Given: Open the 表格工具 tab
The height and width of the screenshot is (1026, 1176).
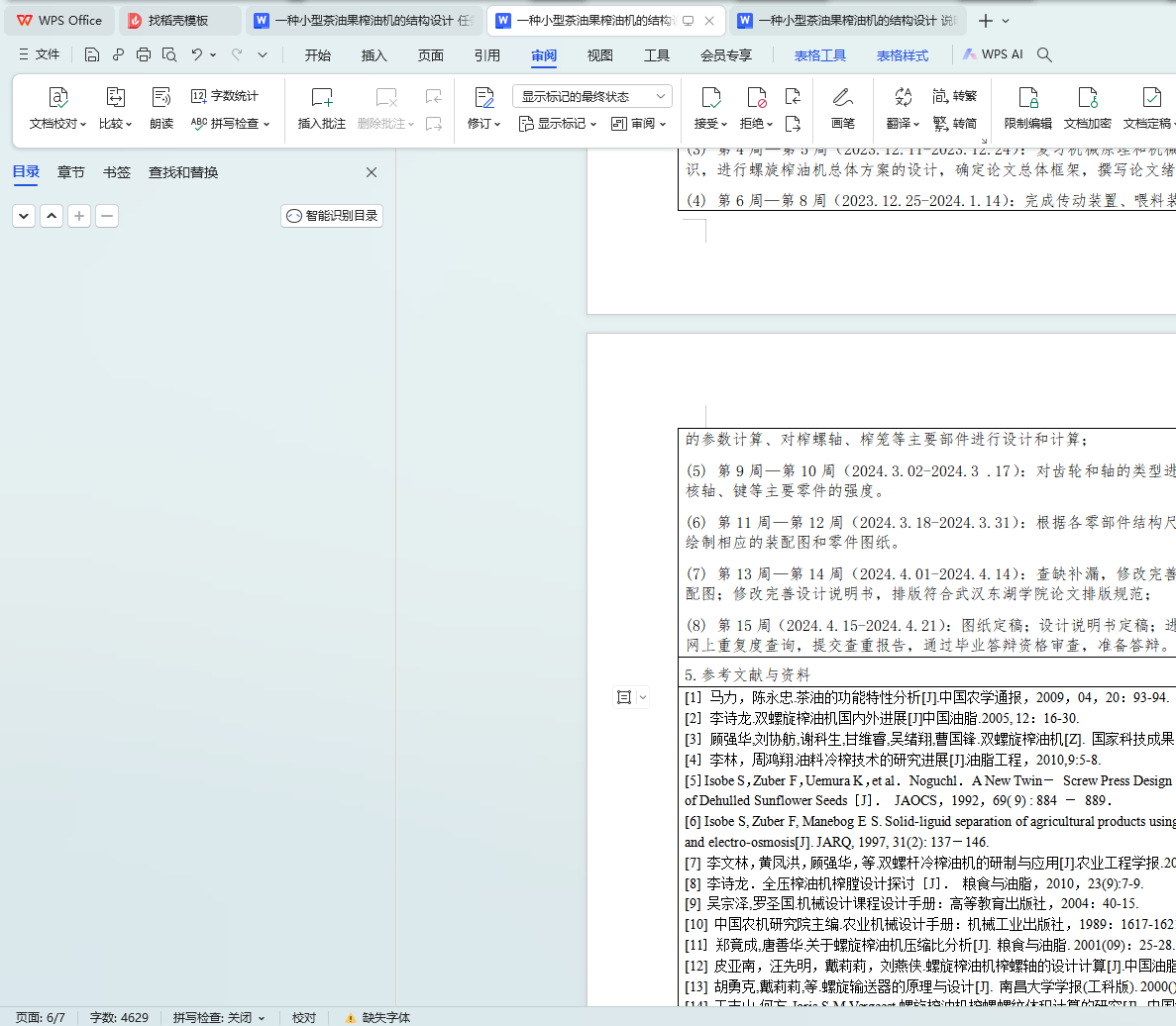Looking at the screenshot, I should click(x=819, y=55).
